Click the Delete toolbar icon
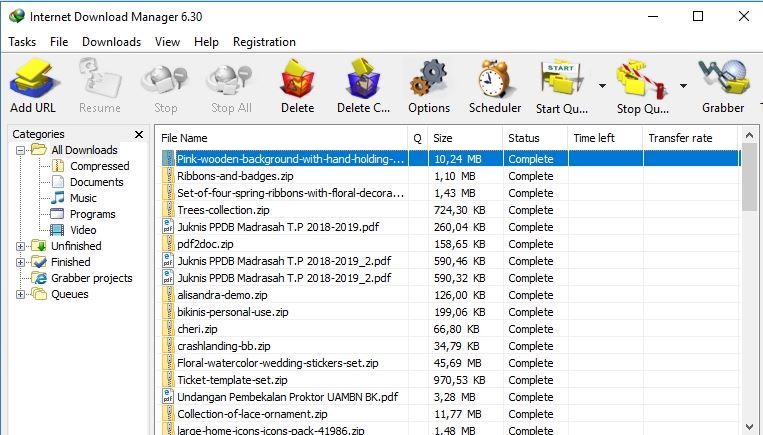Screen dimensions: 763x435 pos(297,79)
